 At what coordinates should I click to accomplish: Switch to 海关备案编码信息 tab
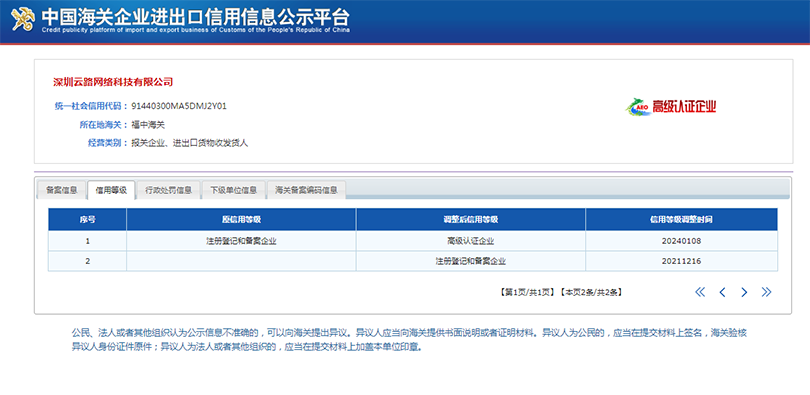tap(306, 190)
